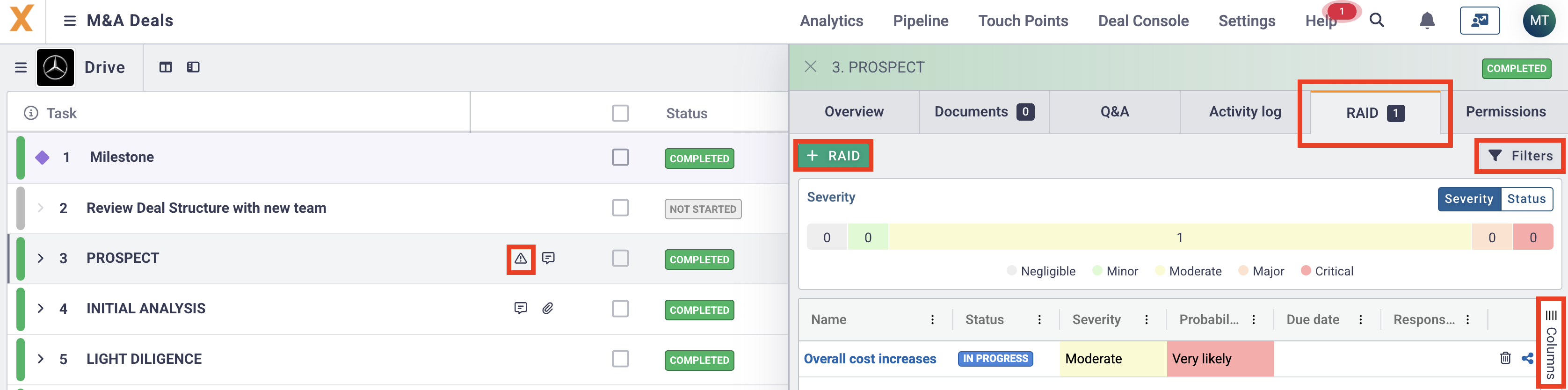The height and width of the screenshot is (390, 1568).
Task: Expand the LIGHT DILIGENCE task row
Action: click(x=40, y=359)
